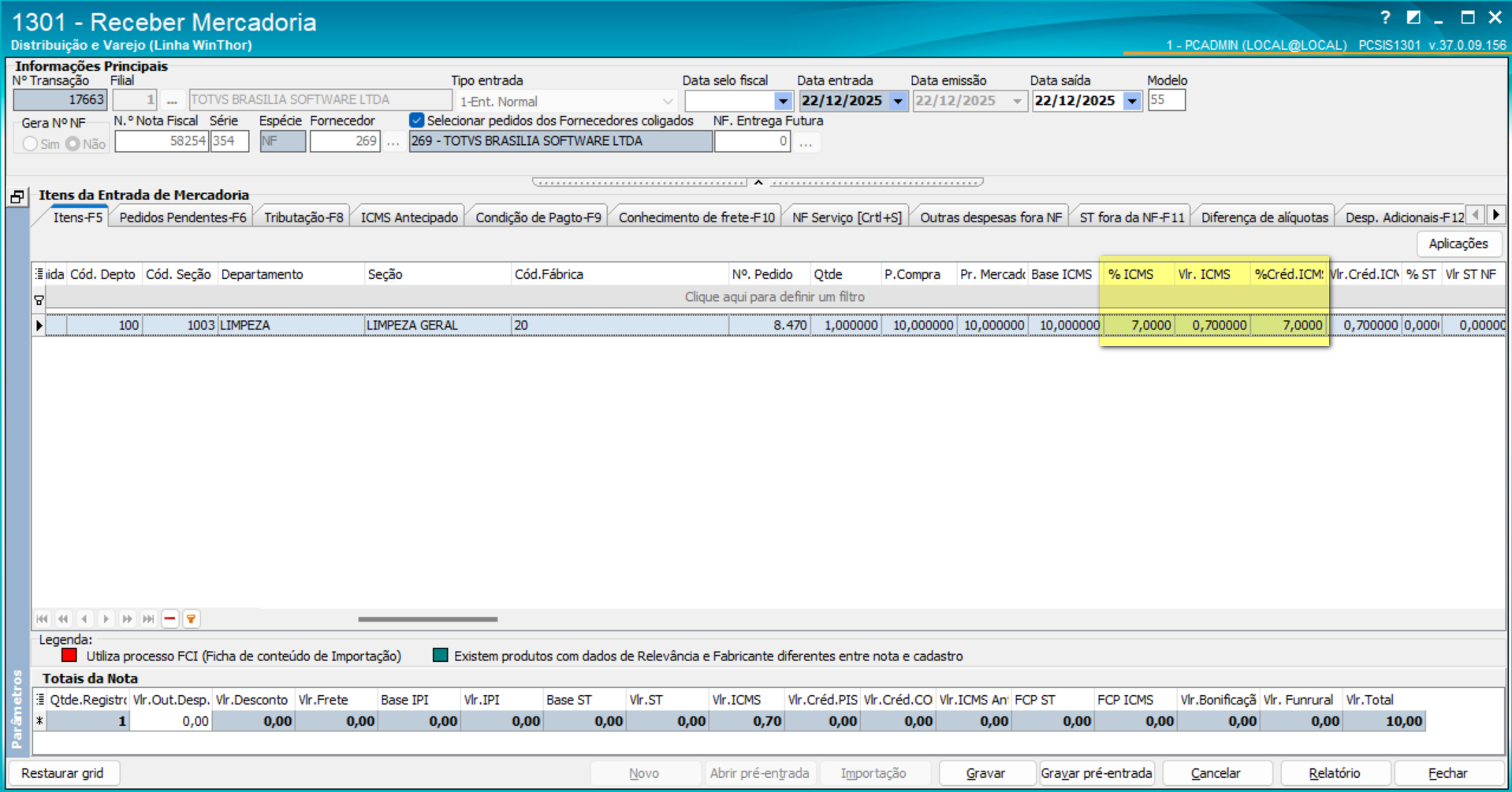Select the Sim radio for Gera Nº NF
This screenshot has height=792, width=1512.
click(29, 144)
